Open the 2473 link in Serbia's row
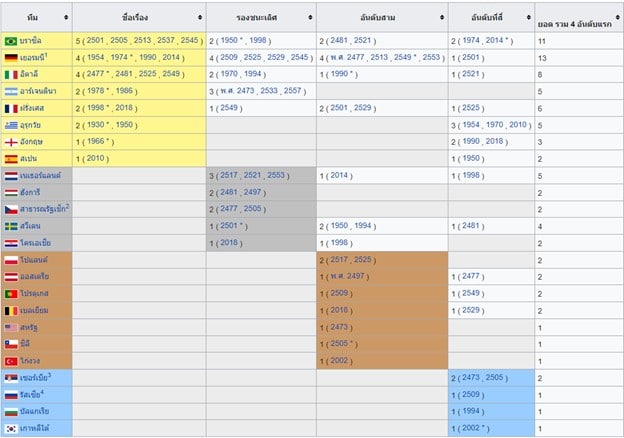The width and height of the screenshot is (624, 438). coord(471,377)
